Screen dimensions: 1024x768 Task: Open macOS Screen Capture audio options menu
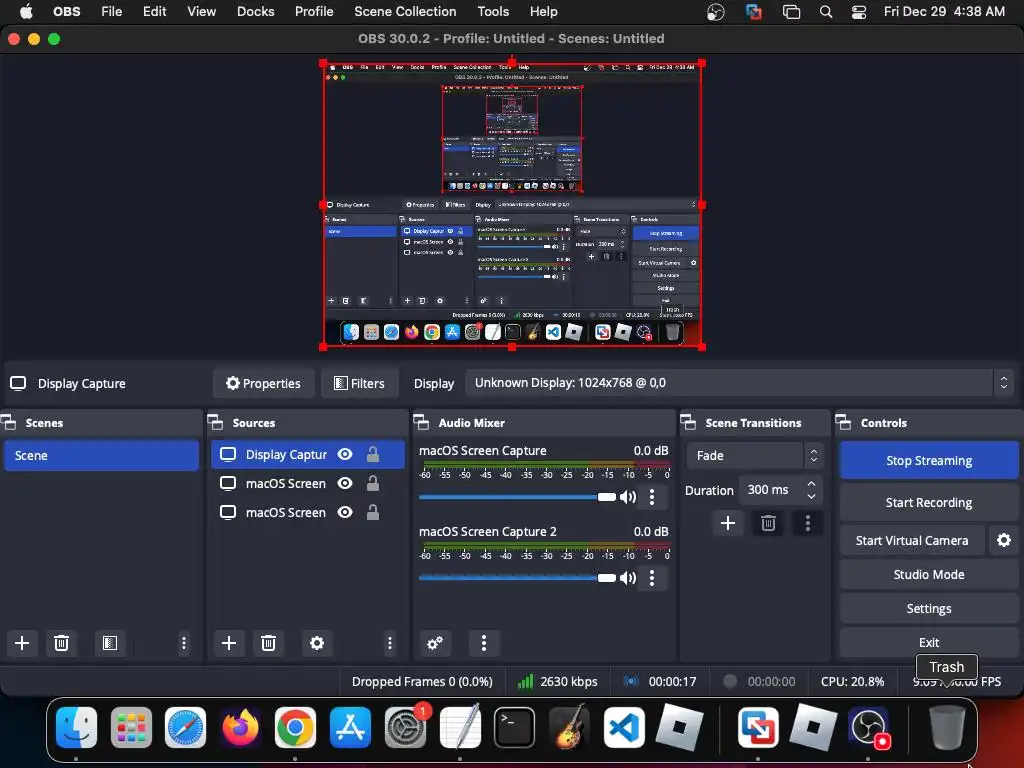tap(652, 498)
